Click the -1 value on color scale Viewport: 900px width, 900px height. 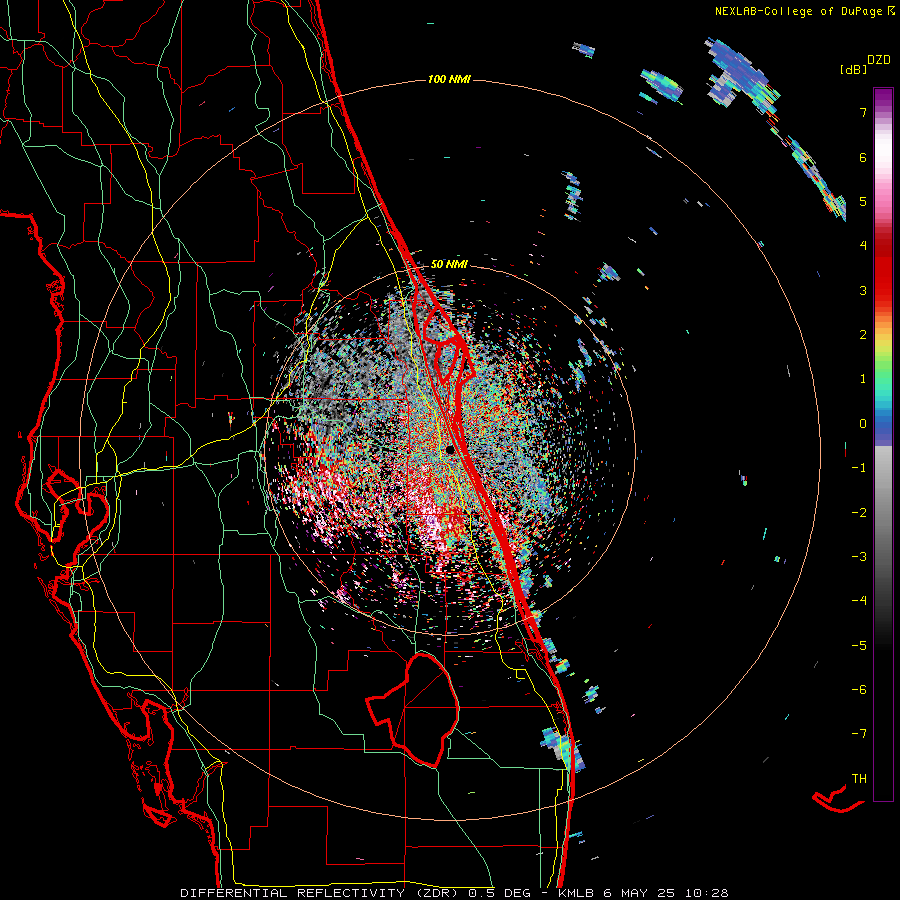pyautogui.click(x=859, y=468)
